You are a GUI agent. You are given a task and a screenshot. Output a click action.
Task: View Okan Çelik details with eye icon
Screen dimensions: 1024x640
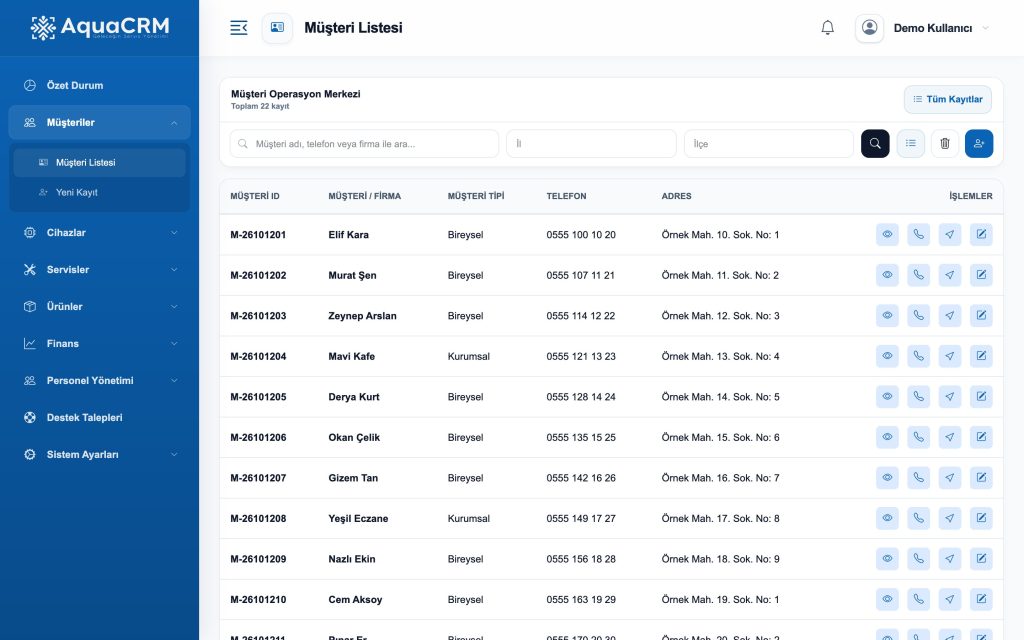(887, 437)
